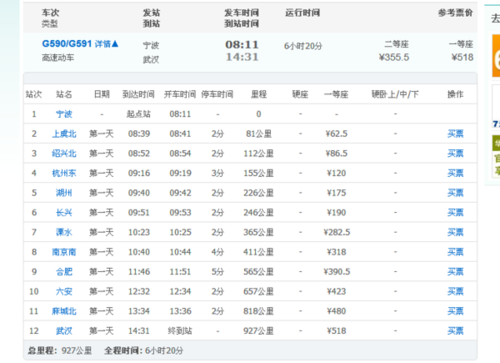
Task: Click the ¥282.5 price cell
Action: pos(337,232)
